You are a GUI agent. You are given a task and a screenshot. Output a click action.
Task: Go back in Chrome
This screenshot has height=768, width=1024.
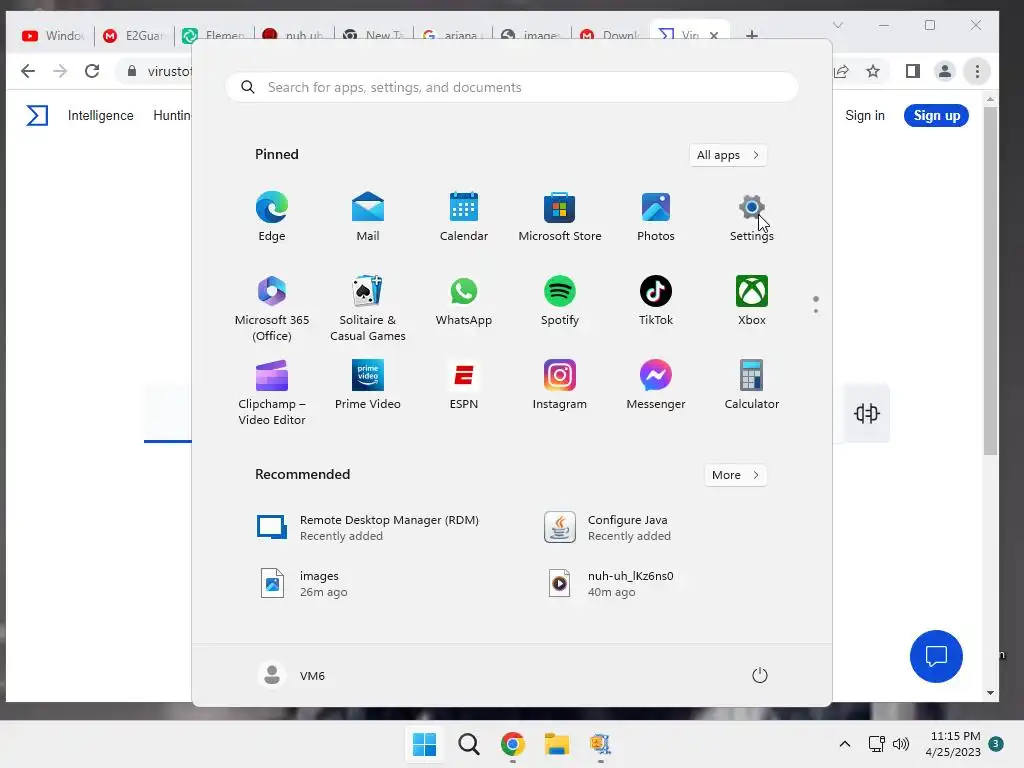click(27, 71)
